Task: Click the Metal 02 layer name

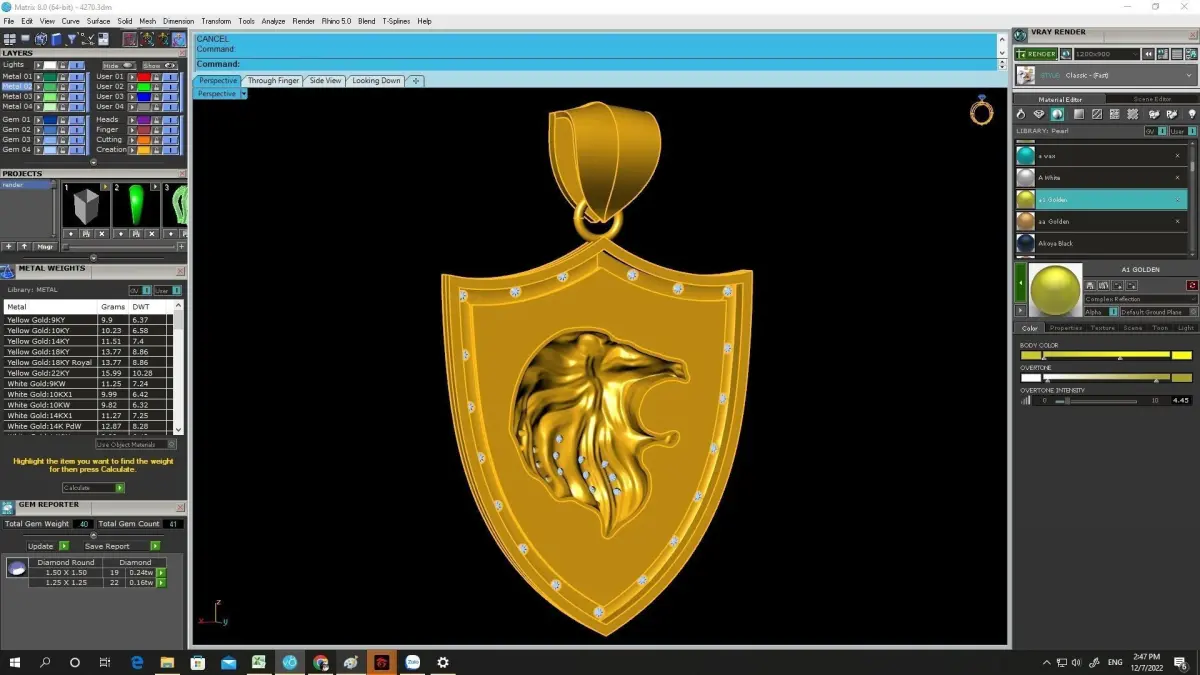Action: coord(17,86)
